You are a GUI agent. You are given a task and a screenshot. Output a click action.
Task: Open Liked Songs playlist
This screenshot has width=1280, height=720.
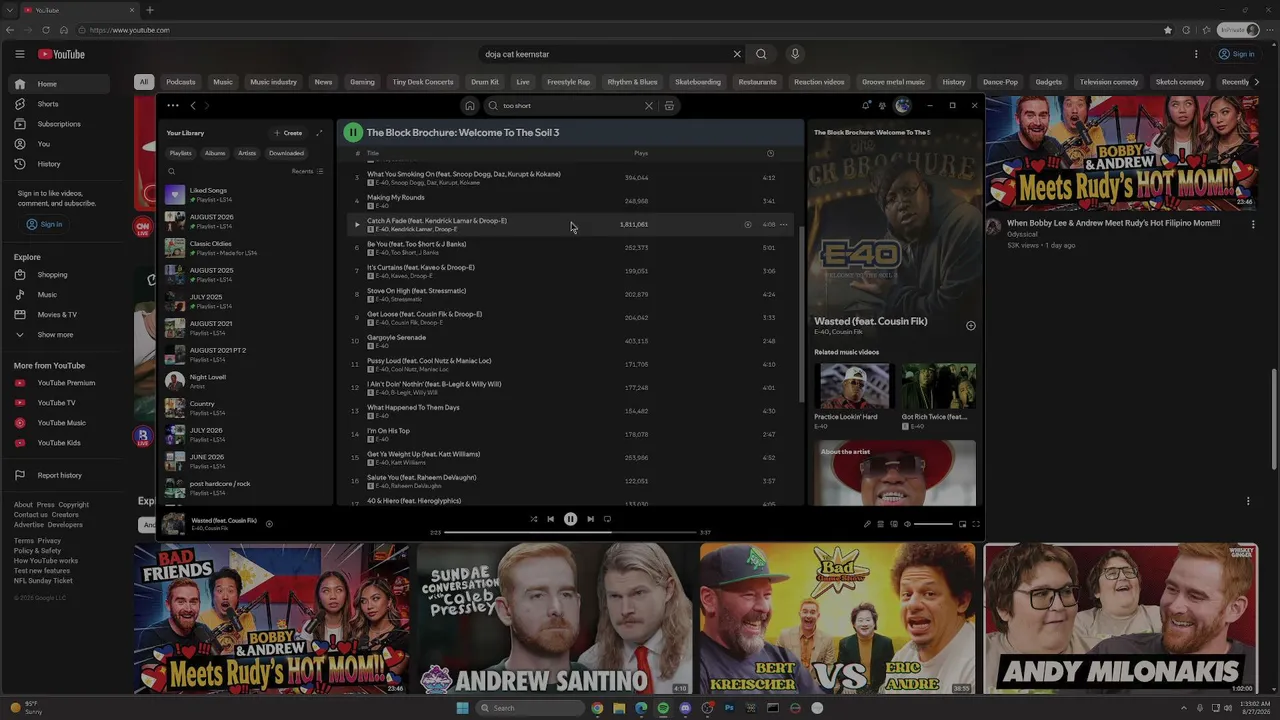(245, 195)
